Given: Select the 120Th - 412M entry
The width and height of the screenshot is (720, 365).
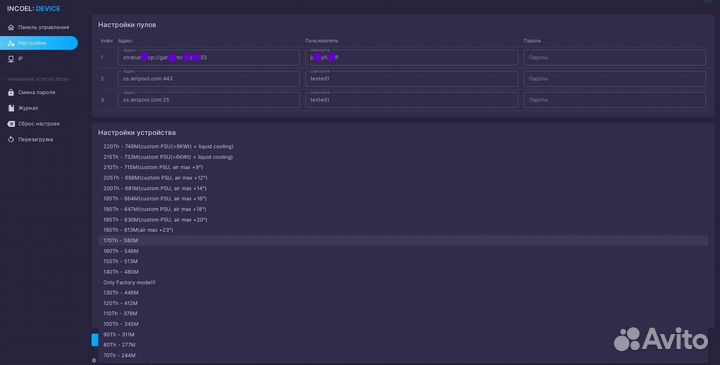Looking at the screenshot, I should (x=120, y=303).
